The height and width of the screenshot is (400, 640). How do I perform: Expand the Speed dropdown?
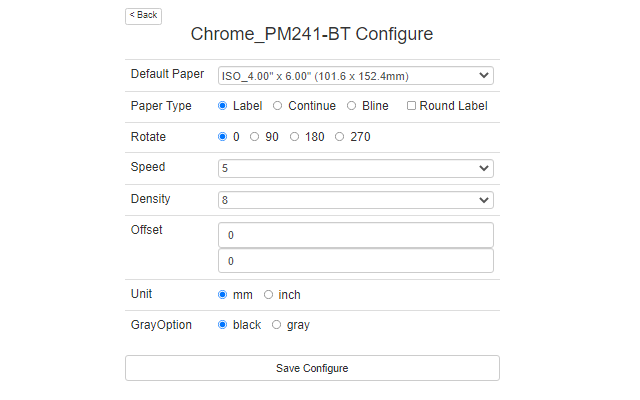(355, 168)
